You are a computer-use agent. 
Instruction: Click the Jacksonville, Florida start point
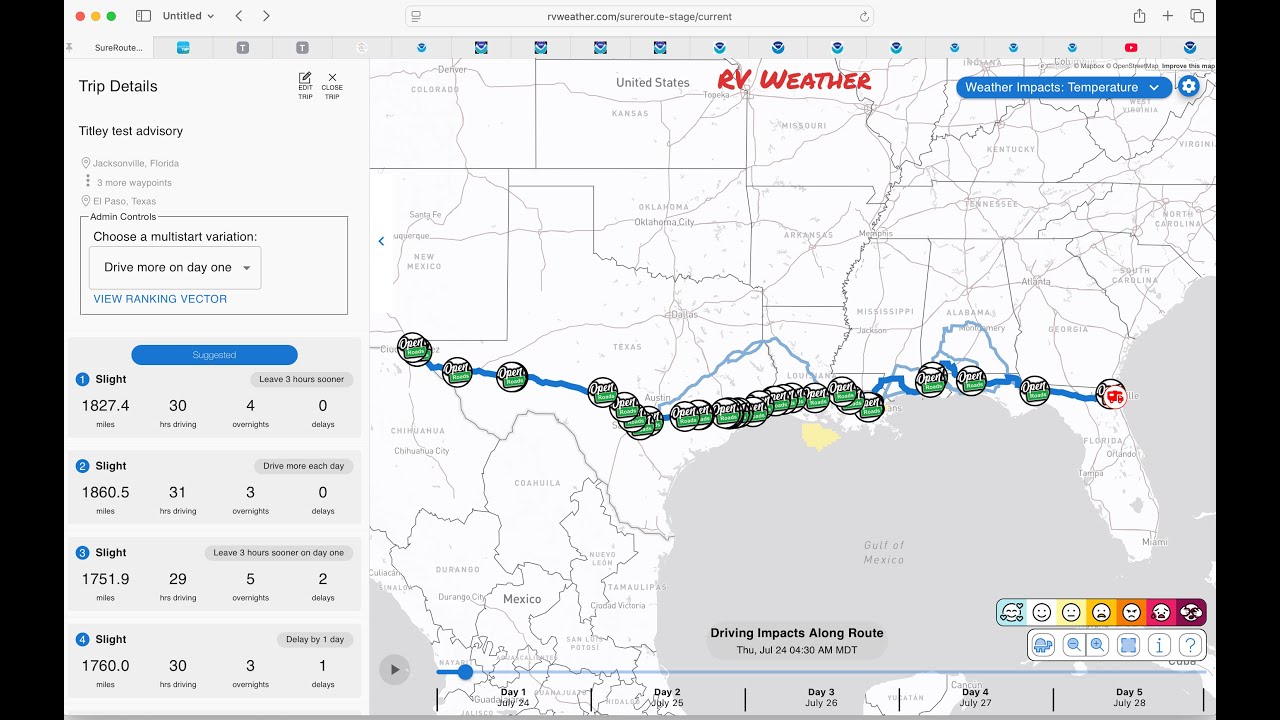pos(136,163)
